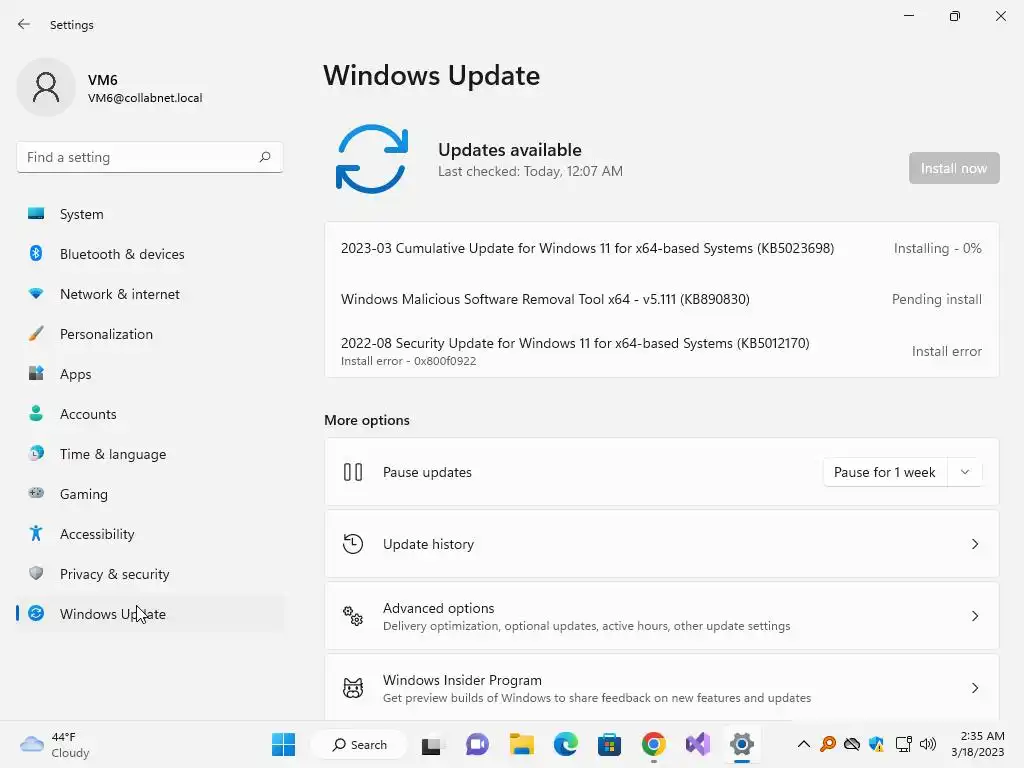Click the Find a setting search box
1024x768 pixels.
coord(150,157)
